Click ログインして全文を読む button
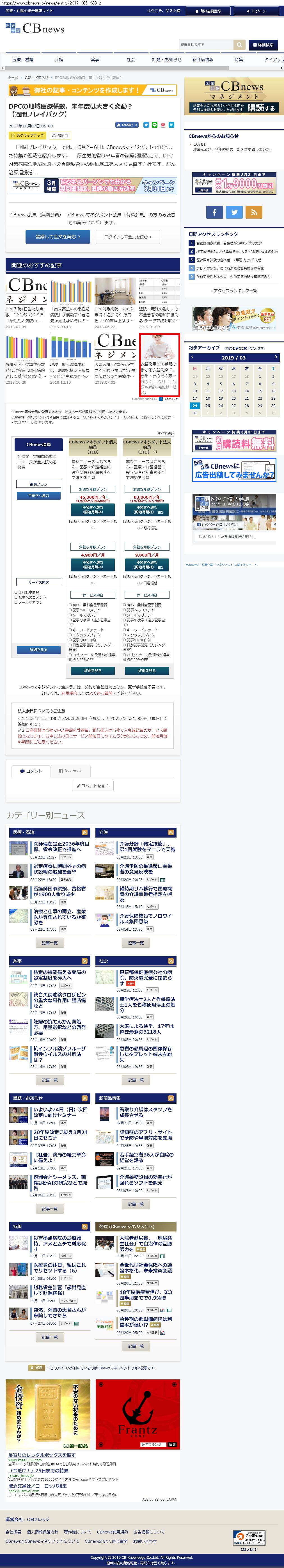The image size is (284, 1568). [x=128, y=236]
